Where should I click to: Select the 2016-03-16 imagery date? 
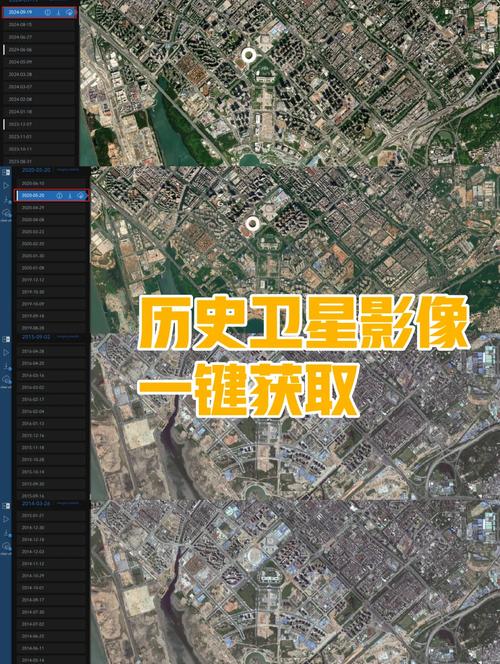52,375
